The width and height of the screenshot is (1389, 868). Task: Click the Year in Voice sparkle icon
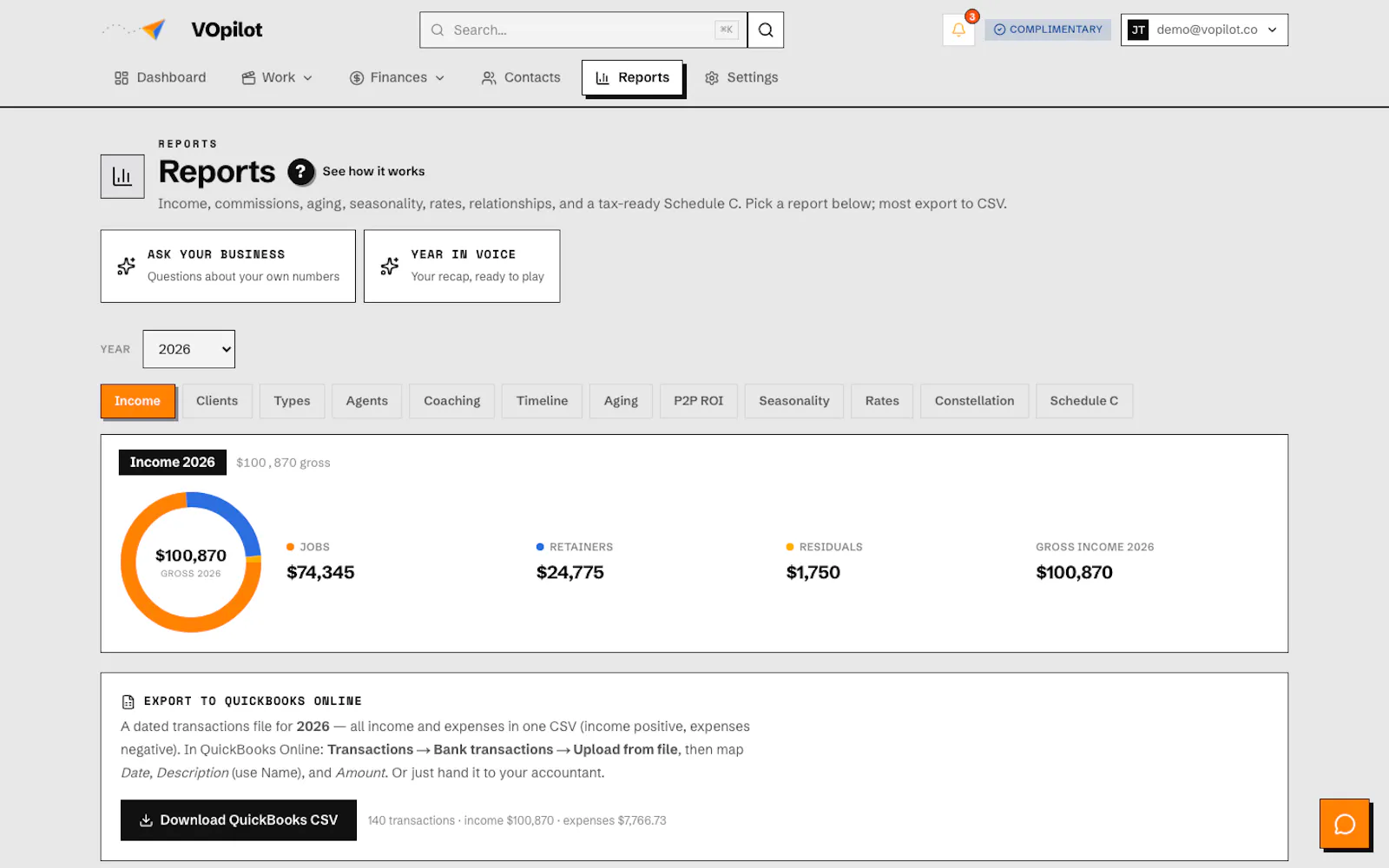(390, 266)
